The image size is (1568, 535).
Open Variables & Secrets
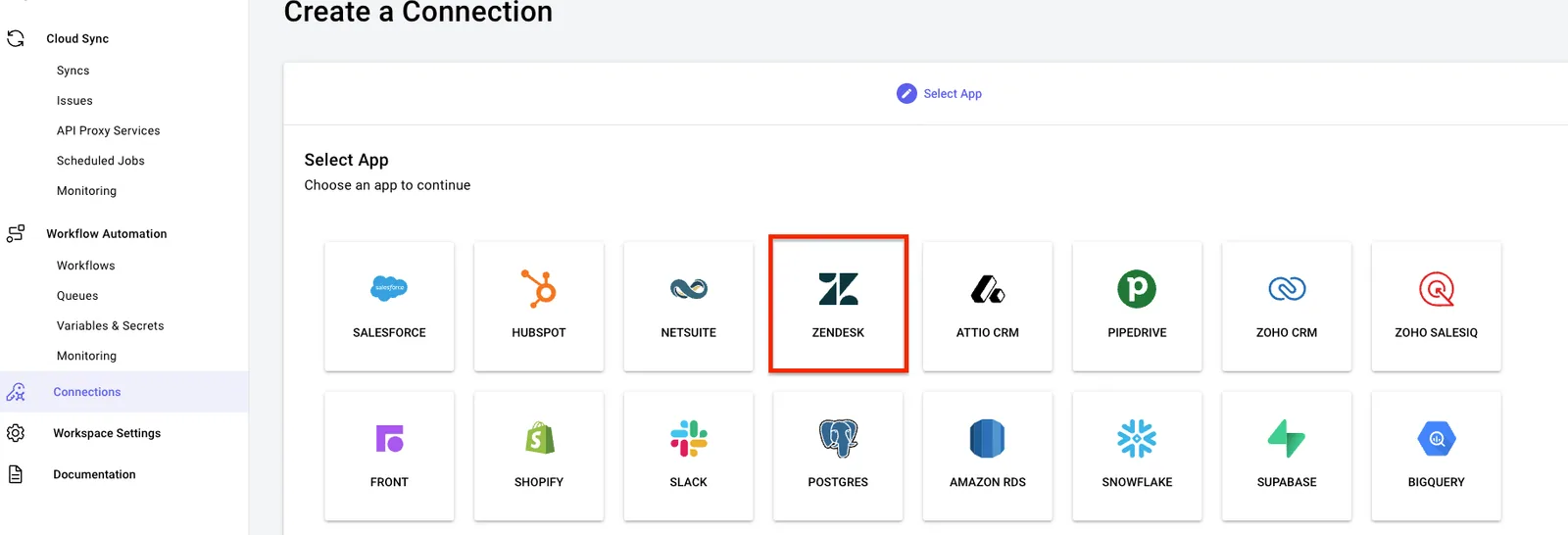pyautogui.click(x=110, y=326)
